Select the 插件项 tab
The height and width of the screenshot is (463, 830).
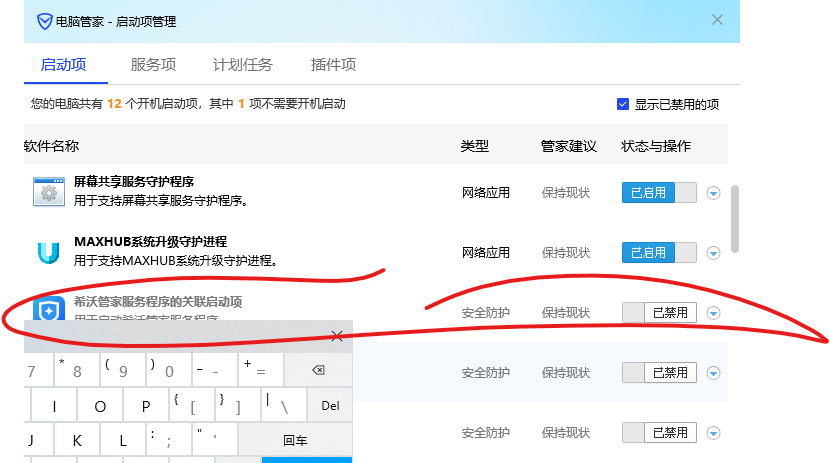[x=333, y=65]
